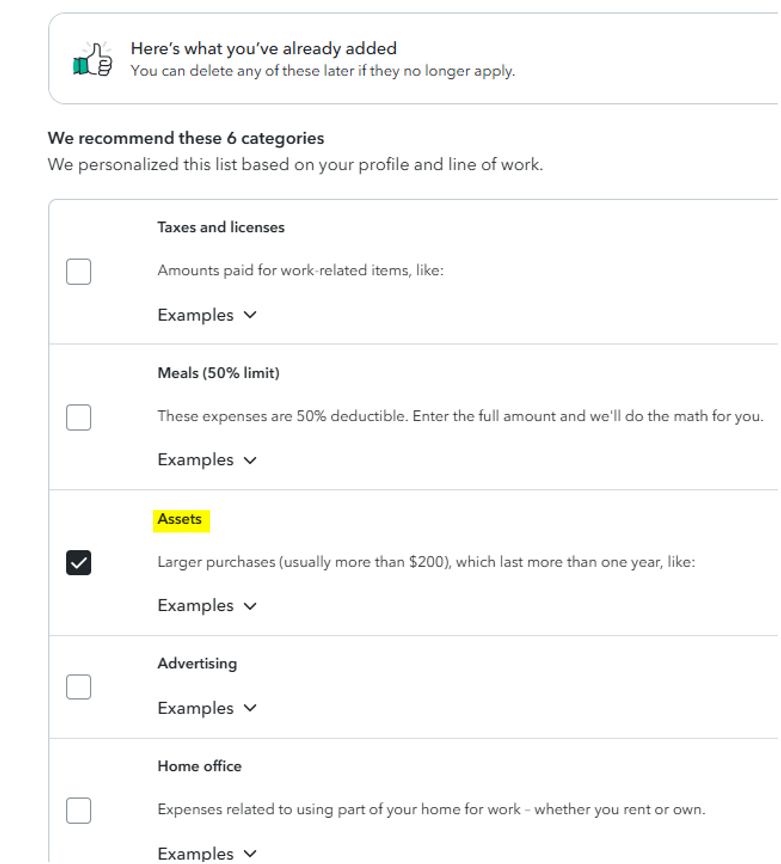781x864 pixels.
Task: Click the Home office category title
Action: pyautogui.click(x=199, y=766)
